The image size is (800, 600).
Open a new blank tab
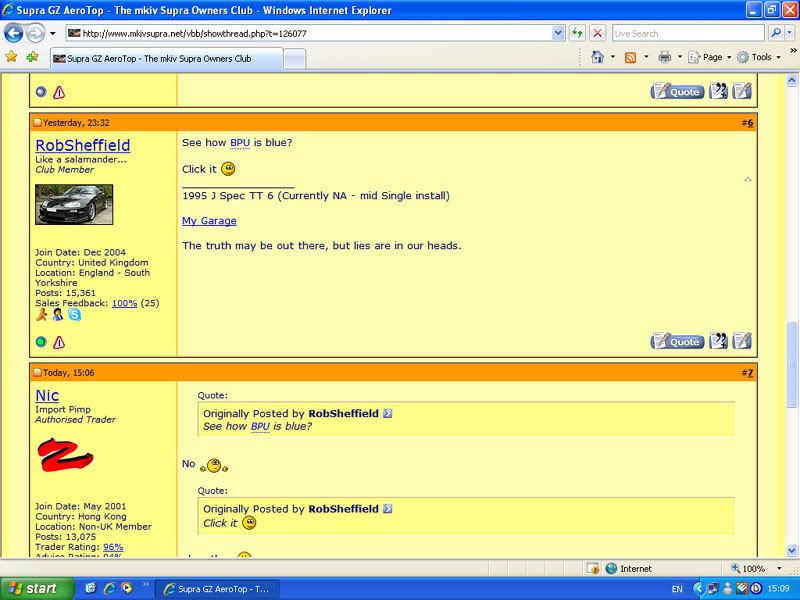294,59
